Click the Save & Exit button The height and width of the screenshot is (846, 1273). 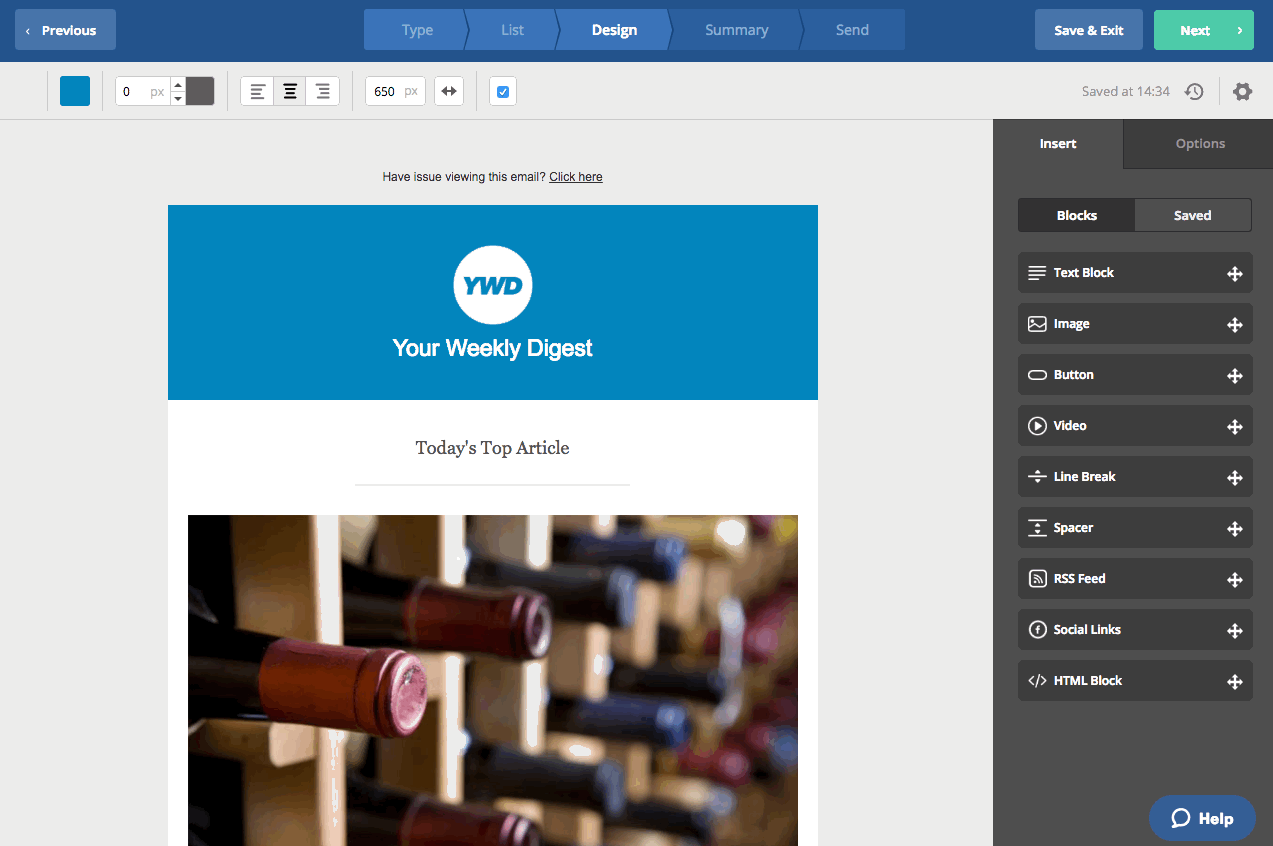(x=1088, y=30)
